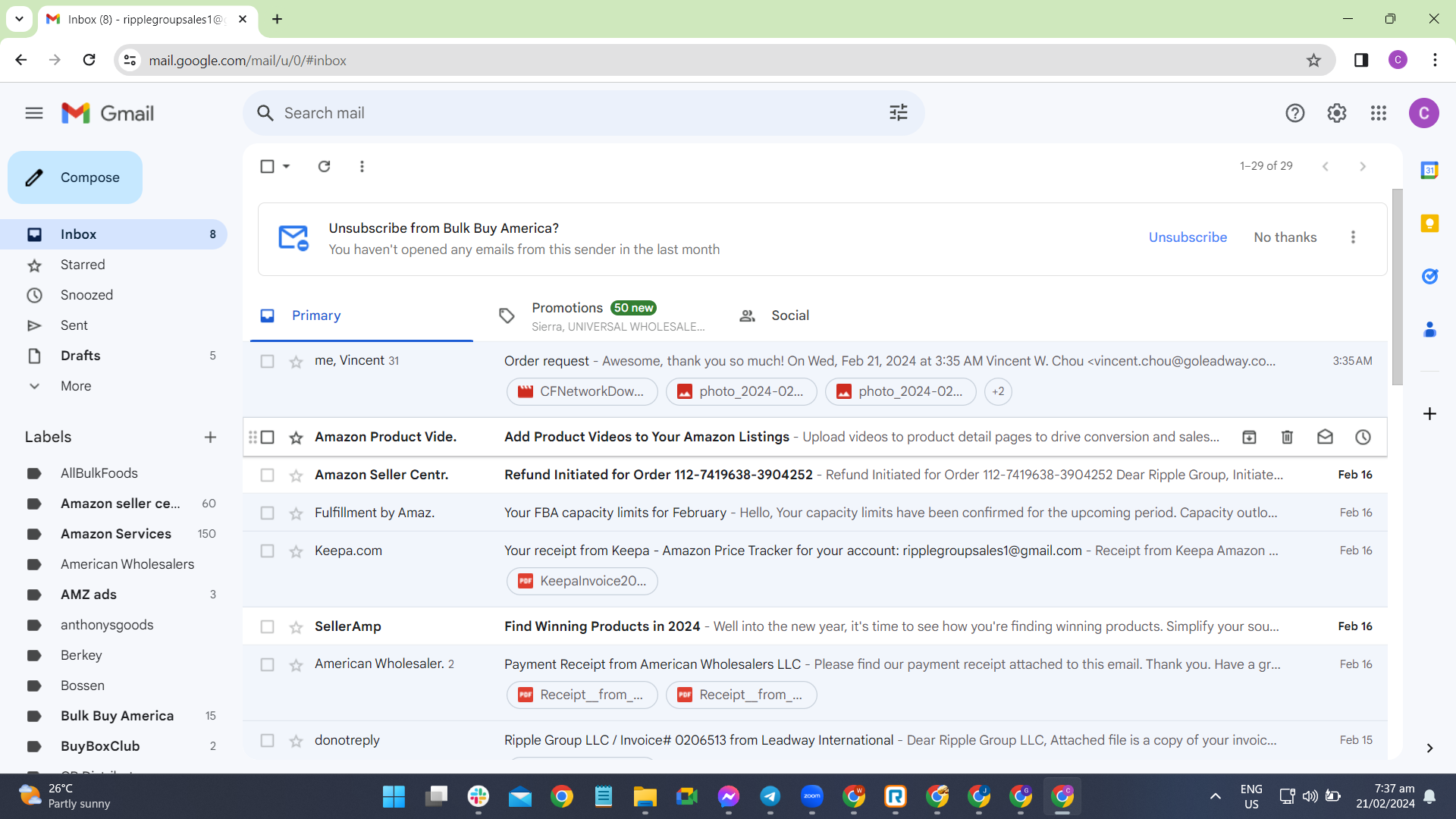Screen dimensions: 1456x819
Task: Show hidden system tray icons
Action: point(1216,796)
